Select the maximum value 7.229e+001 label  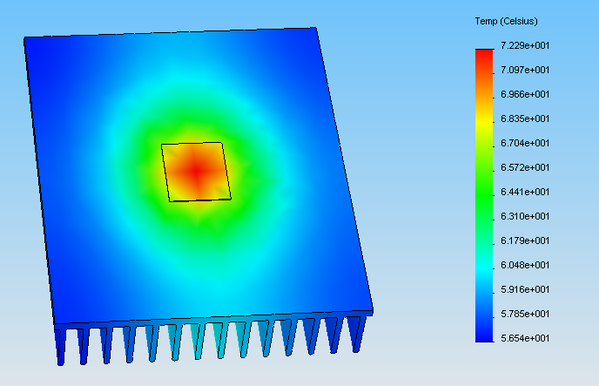point(525,45)
